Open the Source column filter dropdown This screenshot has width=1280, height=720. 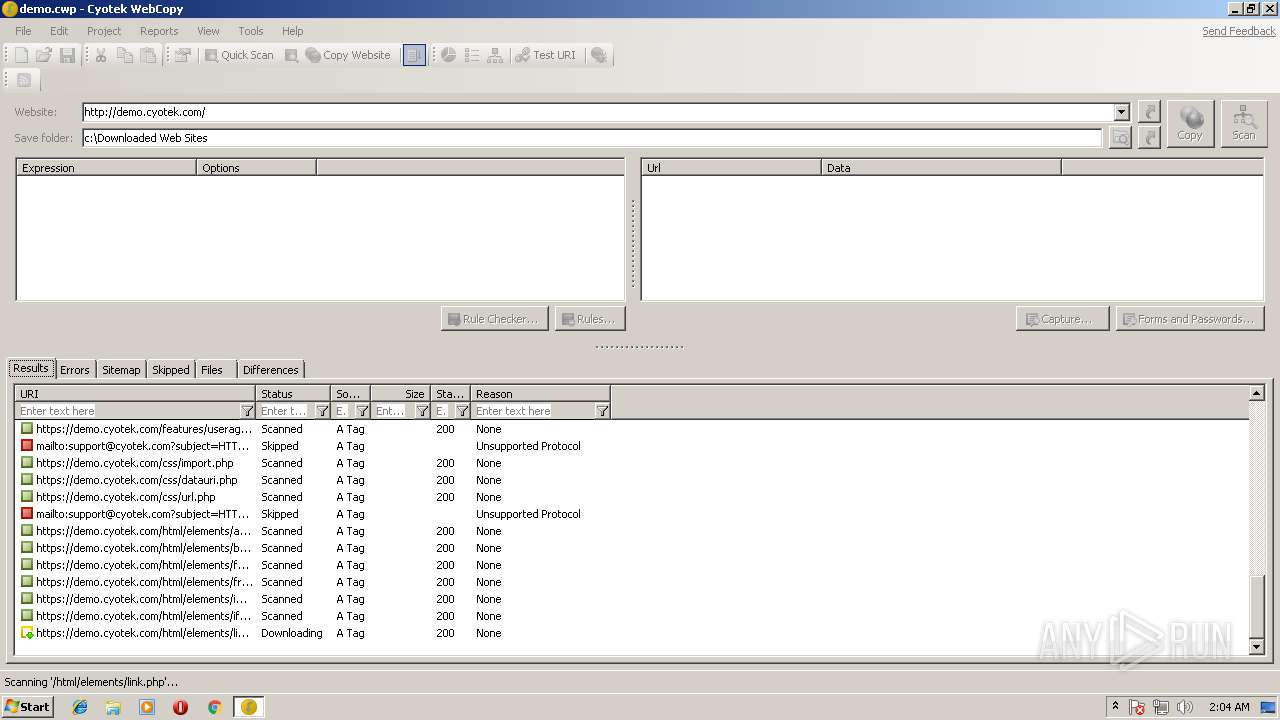pyautogui.click(x=362, y=411)
